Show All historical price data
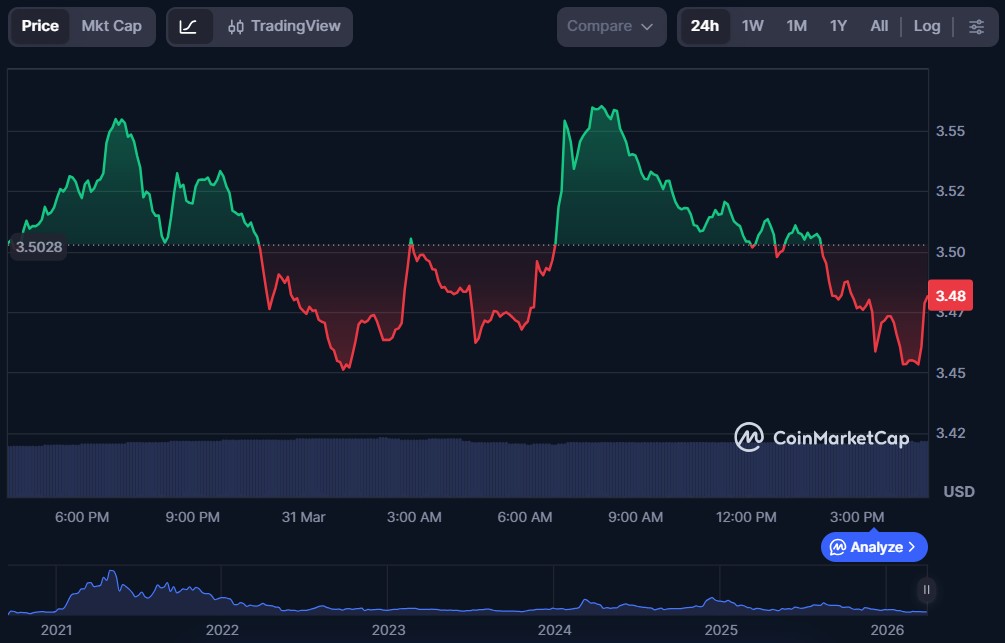The width and height of the screenshot is (1005, 643). [879, 27]
